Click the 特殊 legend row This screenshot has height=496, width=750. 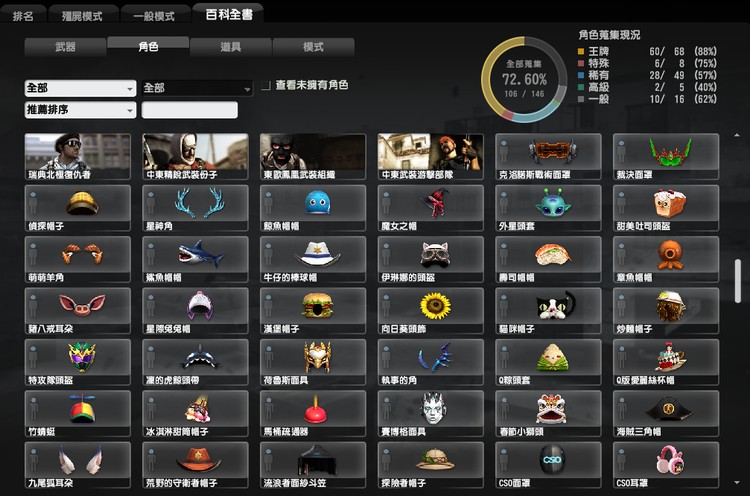tap(648, 63)
